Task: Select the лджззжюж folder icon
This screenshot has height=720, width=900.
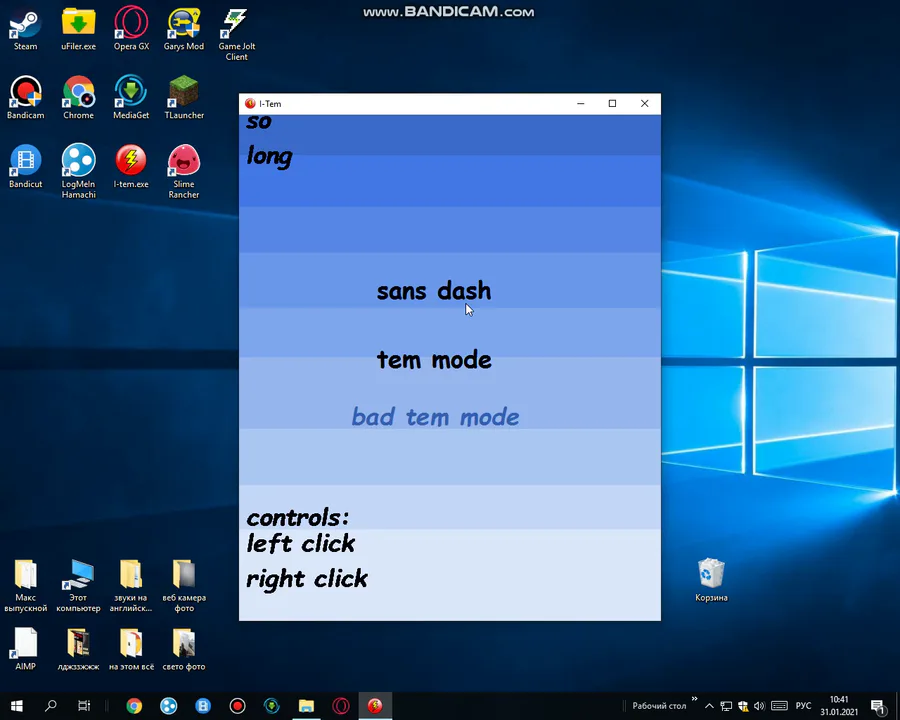Action: click(x=78, y=649)
